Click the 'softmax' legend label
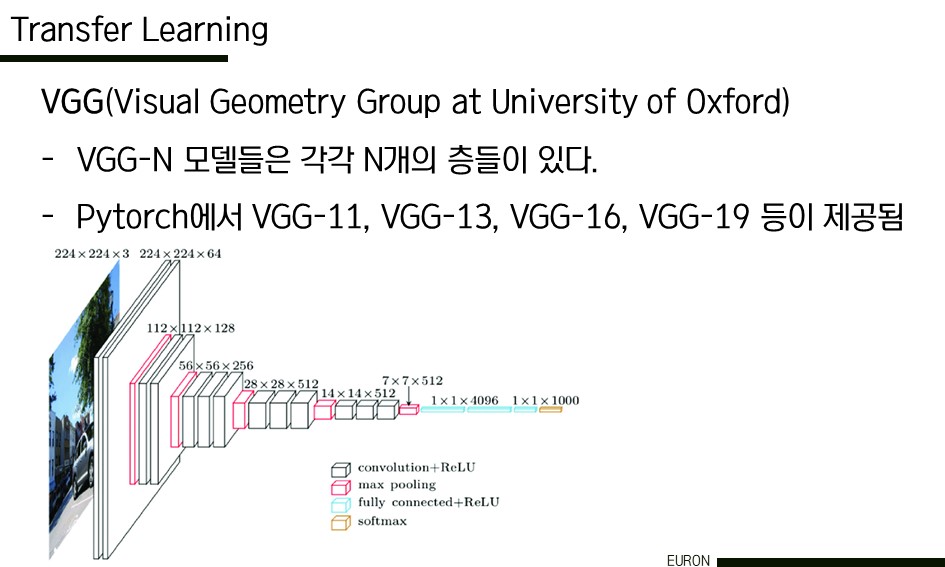Image resolution: width=945 pixels, height=567 pixels. point(382,521)
